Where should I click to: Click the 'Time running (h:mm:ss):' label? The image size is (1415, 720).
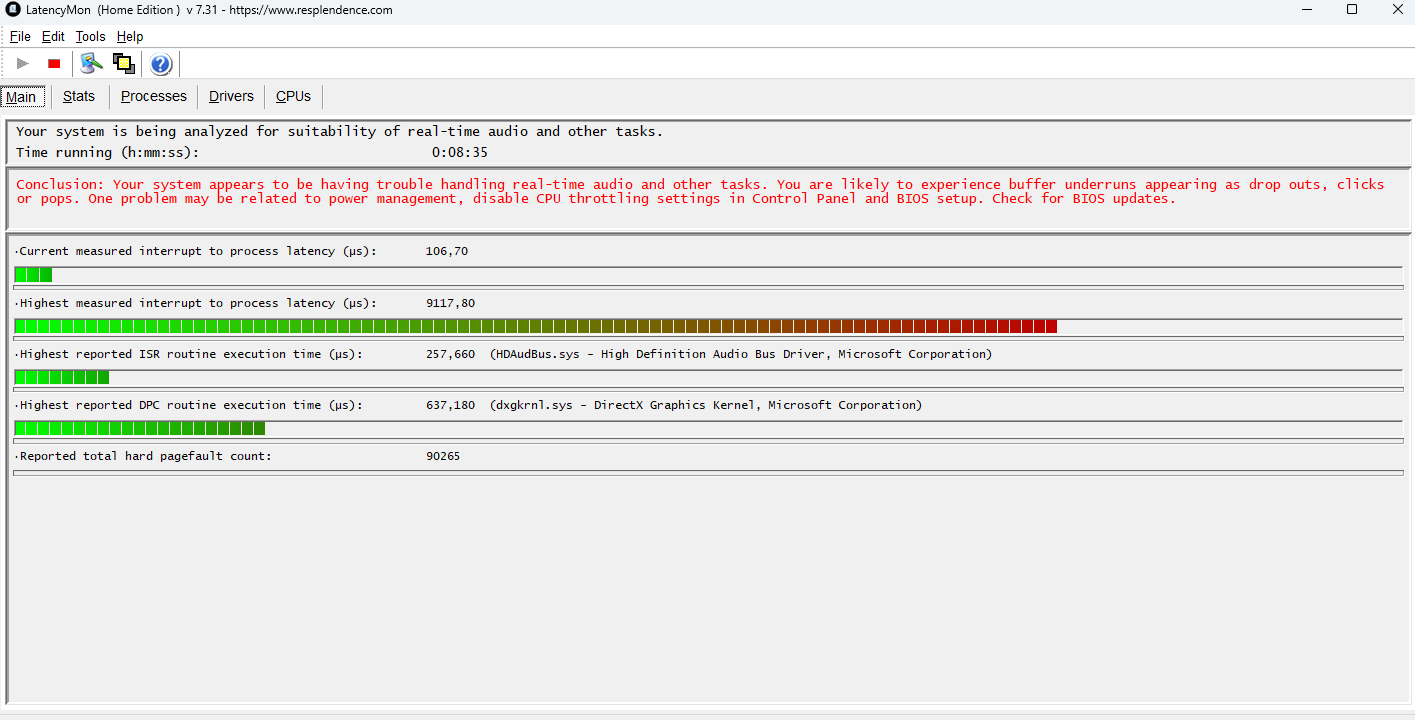(108, 153)
